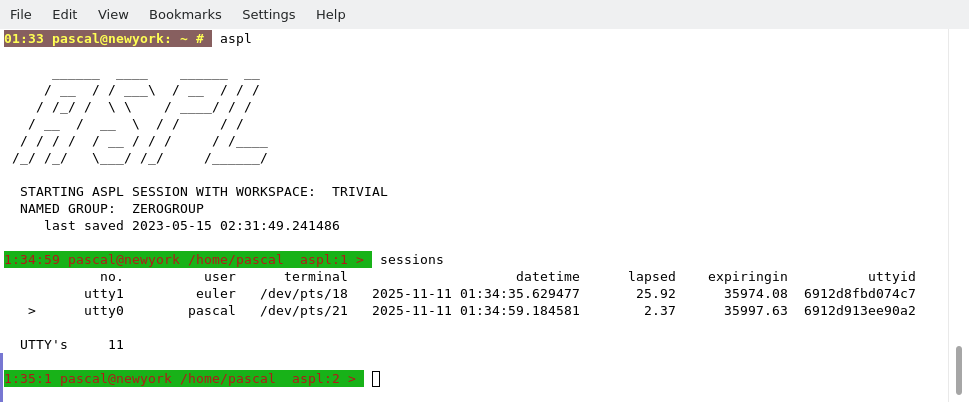Select the utty0 session entry

103,311
